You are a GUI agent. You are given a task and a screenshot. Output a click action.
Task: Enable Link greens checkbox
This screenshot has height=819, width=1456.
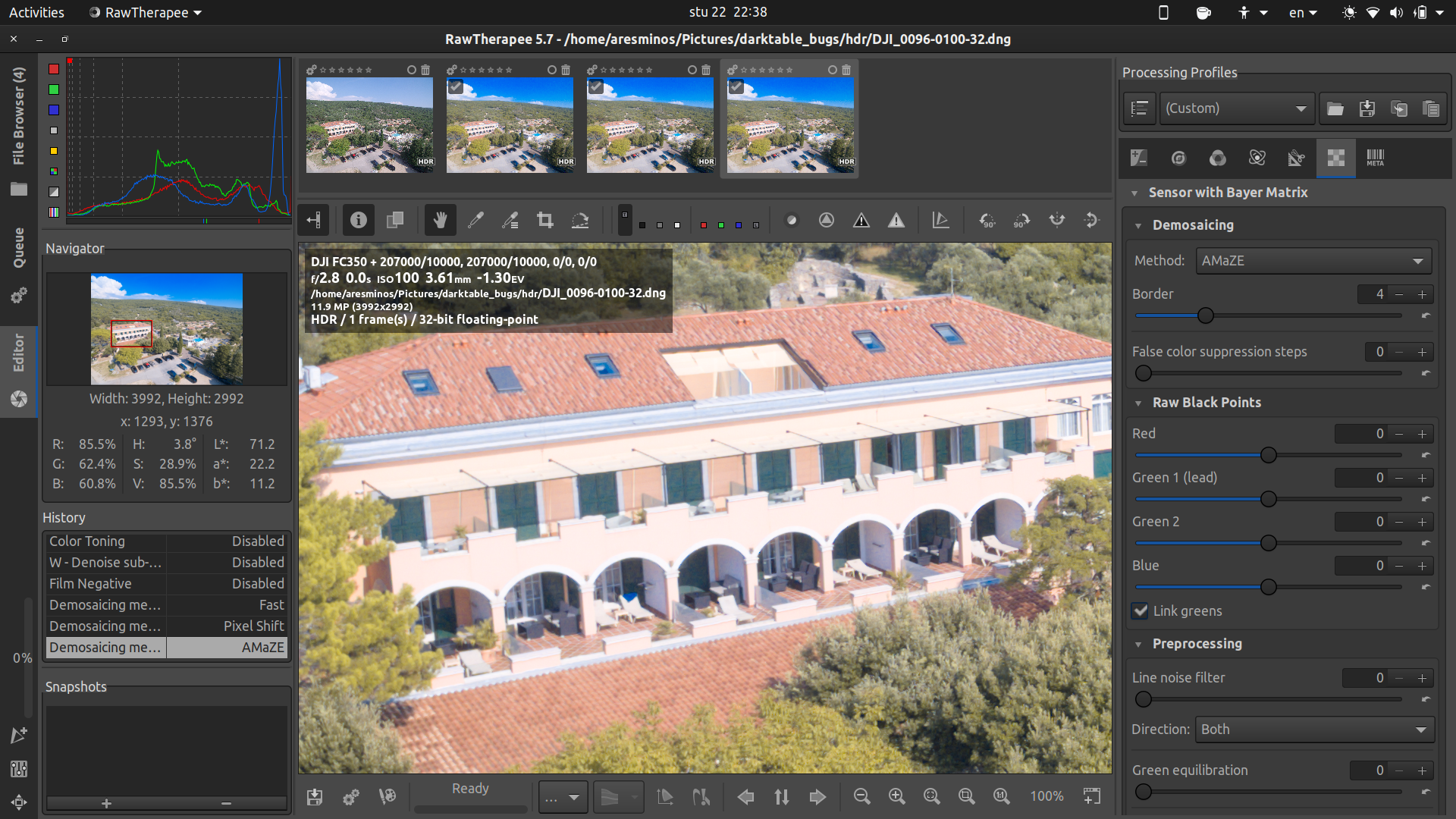1141,611
